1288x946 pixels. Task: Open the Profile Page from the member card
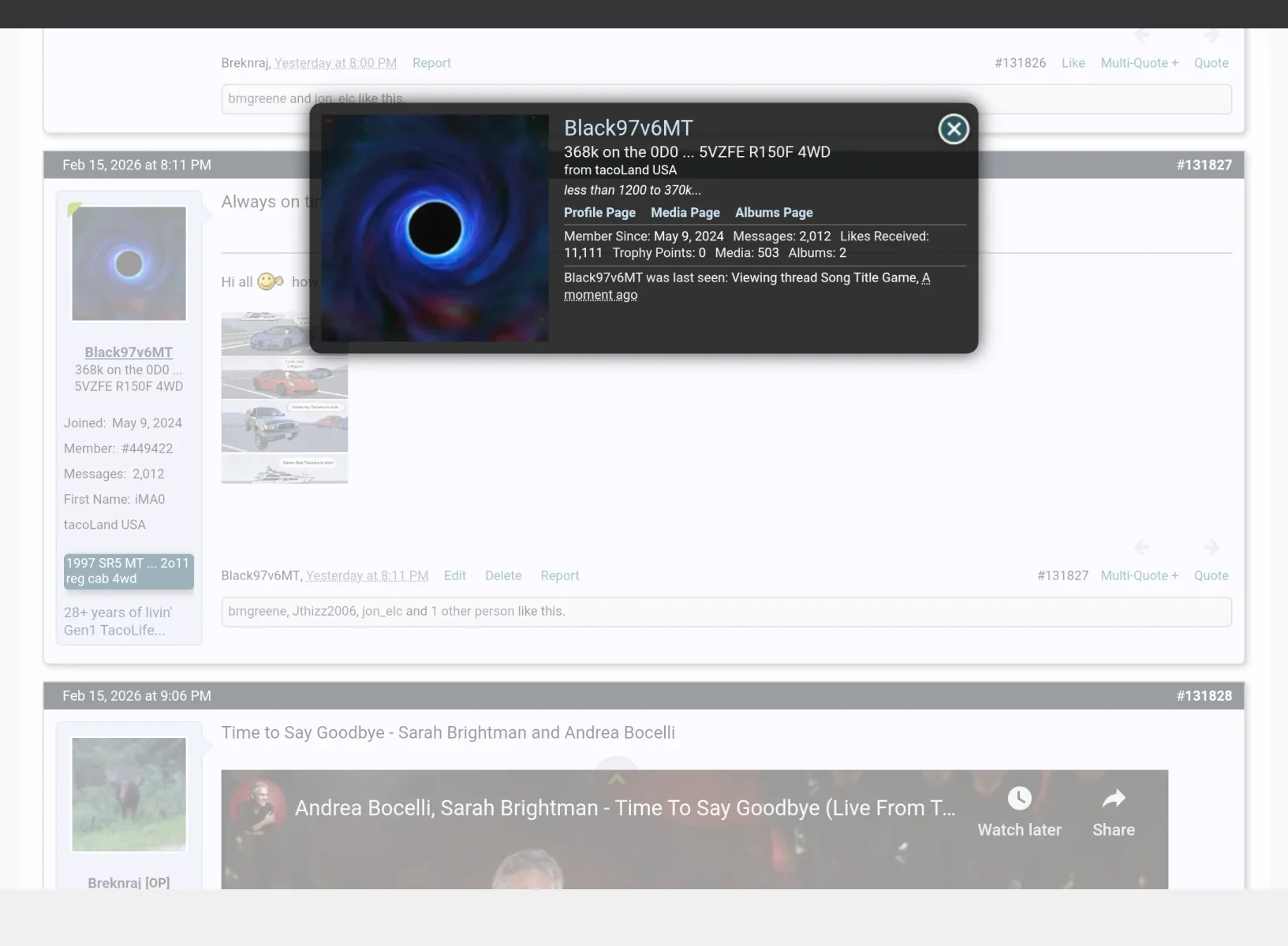(599, 212)
